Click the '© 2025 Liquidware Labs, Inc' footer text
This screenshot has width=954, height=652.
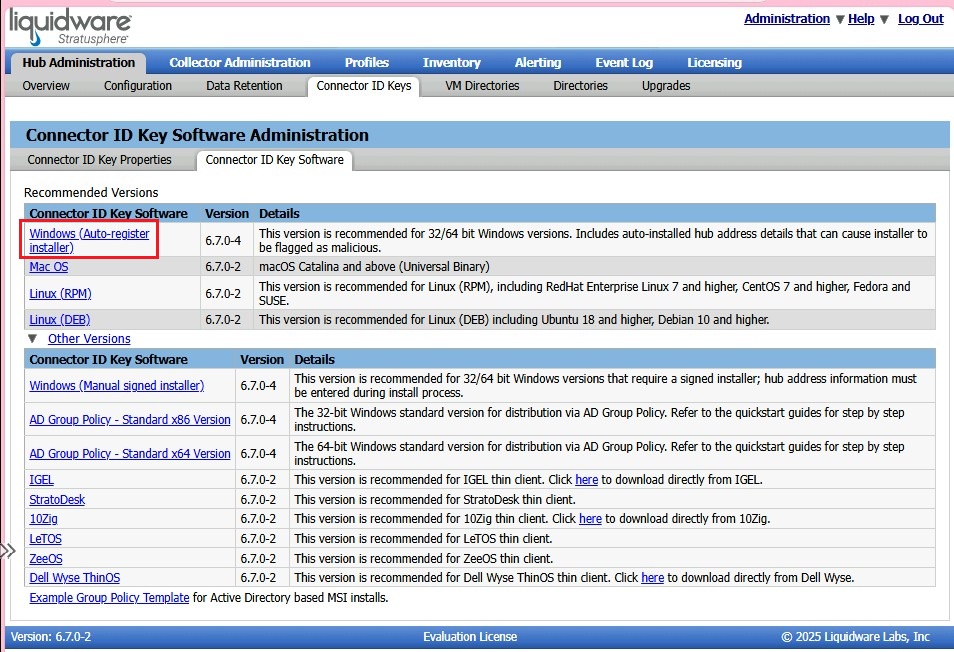(855, 637)
